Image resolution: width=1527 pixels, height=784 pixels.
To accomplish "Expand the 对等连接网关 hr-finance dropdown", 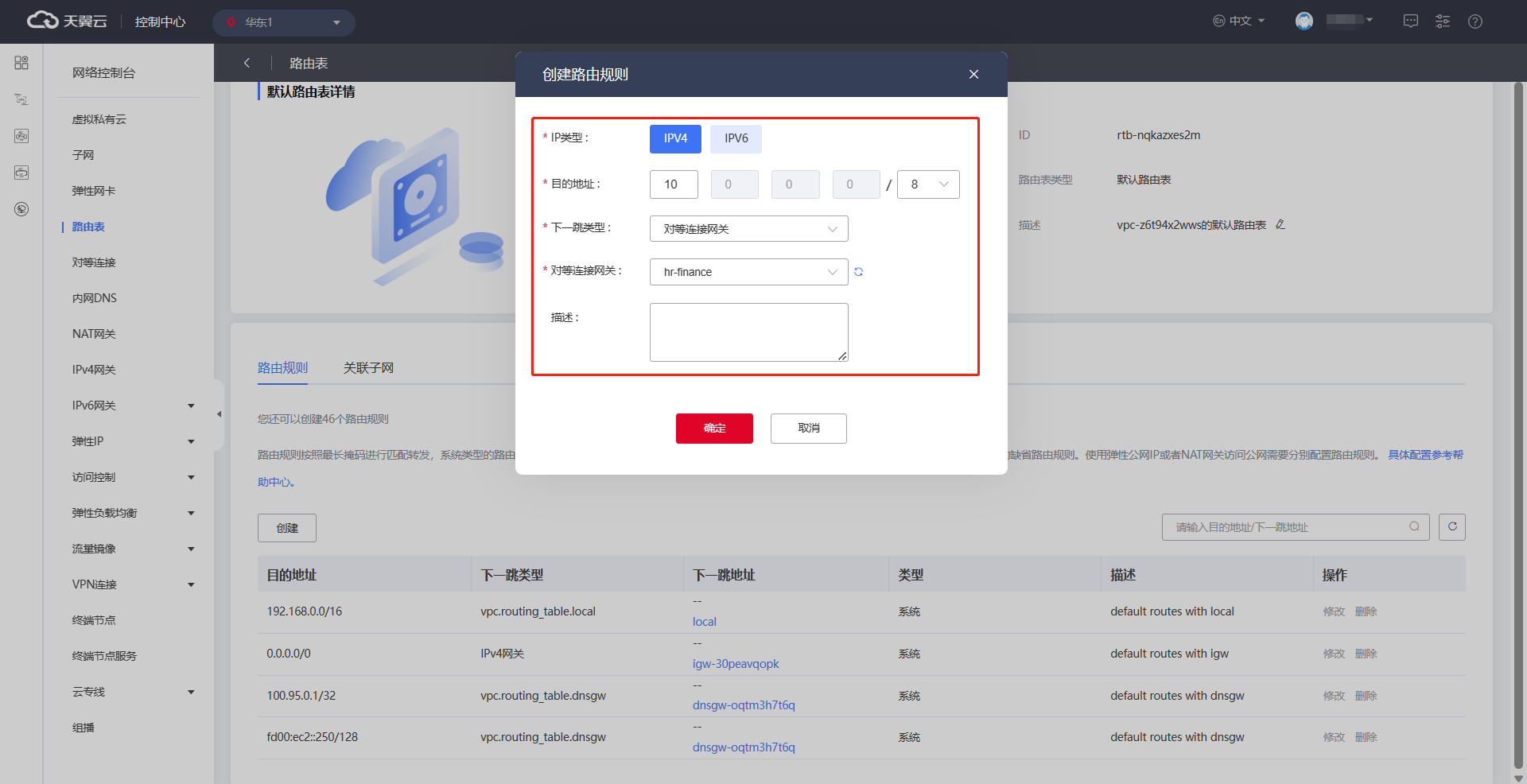I will [748, 272].
